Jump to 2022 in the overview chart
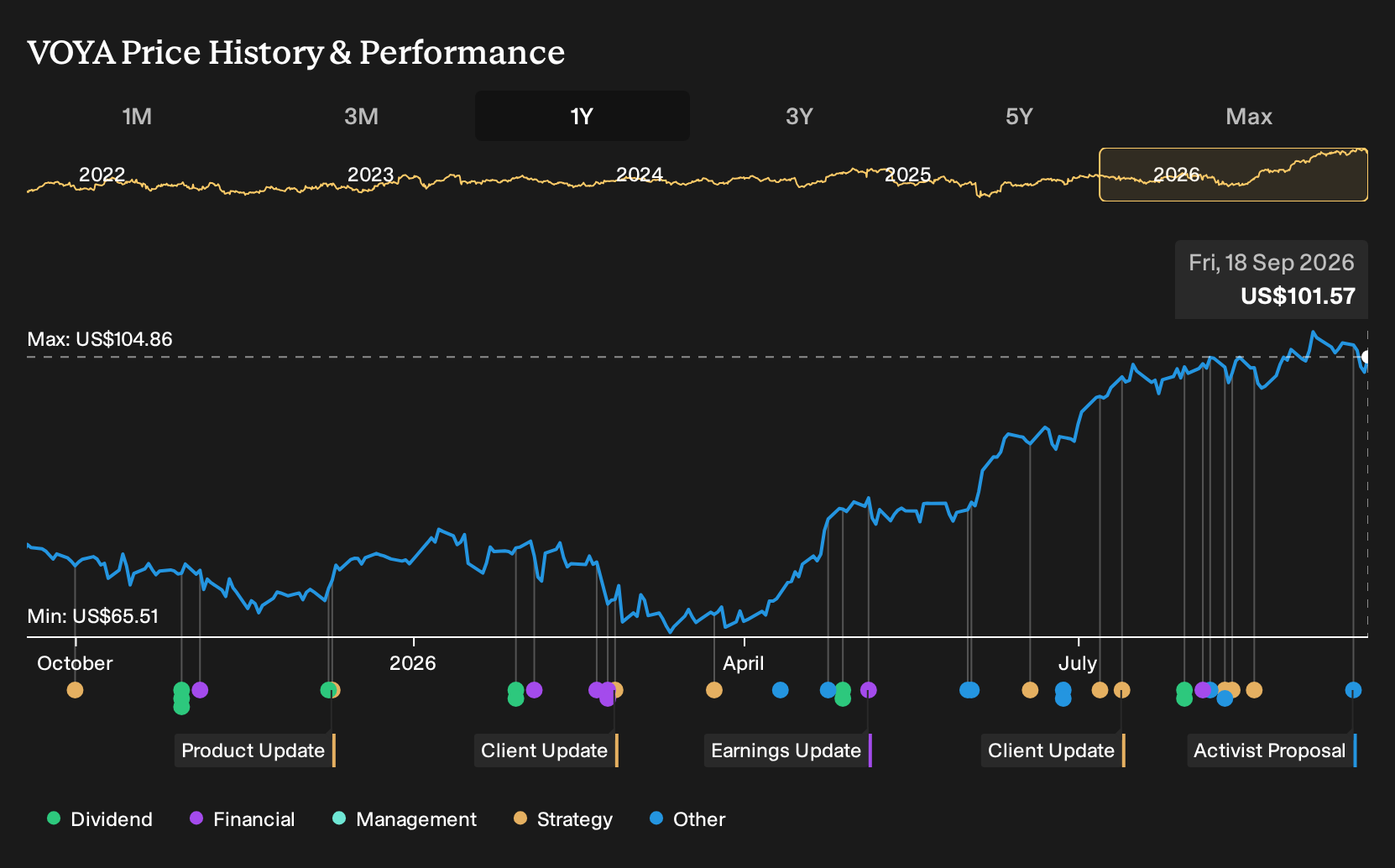Viewport: 1395px width, 868px height. point(102,175)
